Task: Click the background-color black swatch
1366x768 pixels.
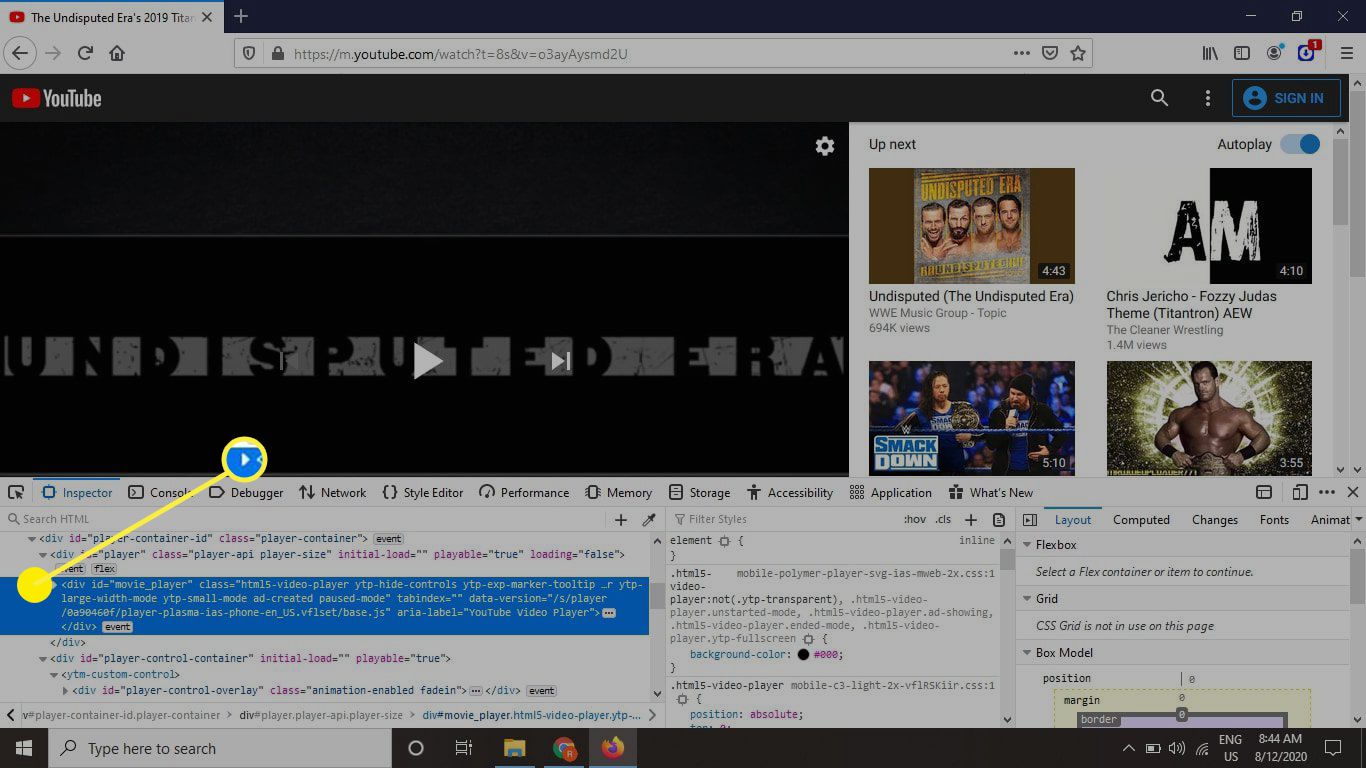Action: click(x=803, y=654)
